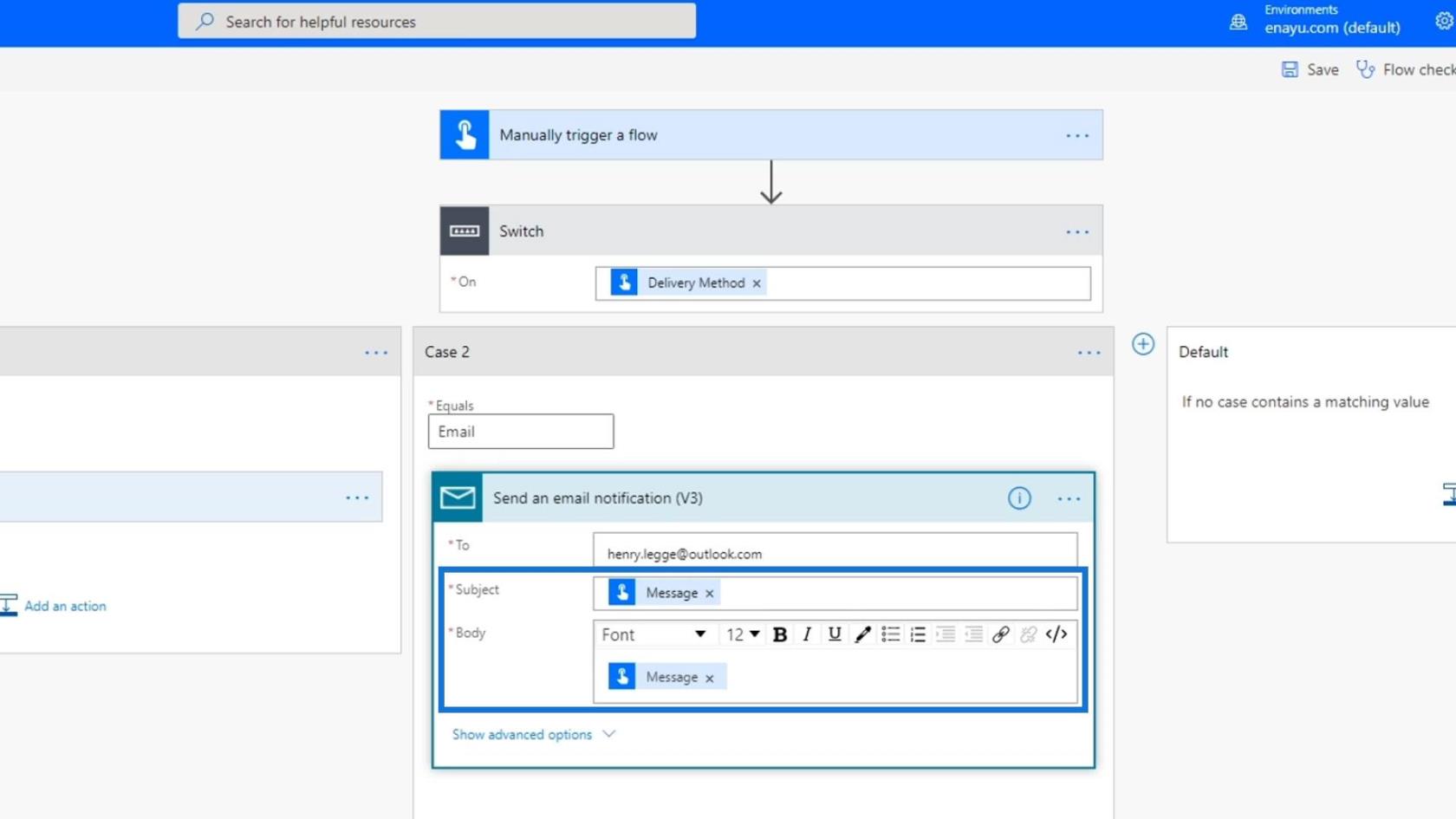Image resolution: width=1456 pixels, height=819 pixels.
Task: Expand Show advanced options
Action: click(x=534, y=735)
